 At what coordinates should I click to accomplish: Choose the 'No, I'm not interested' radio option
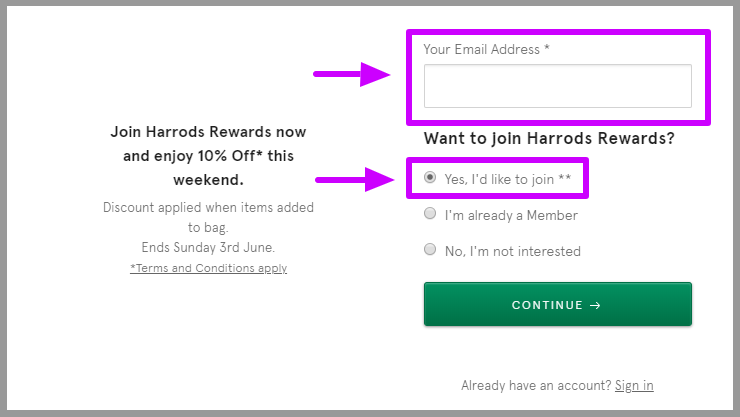pyautogui.click(x=430, y=249)
